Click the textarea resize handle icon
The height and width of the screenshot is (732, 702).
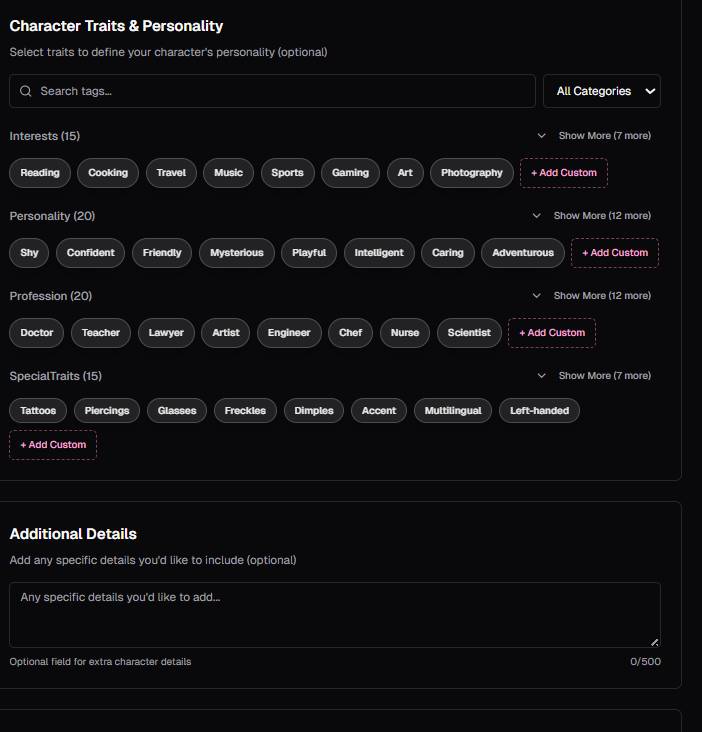tap(654, 642)
